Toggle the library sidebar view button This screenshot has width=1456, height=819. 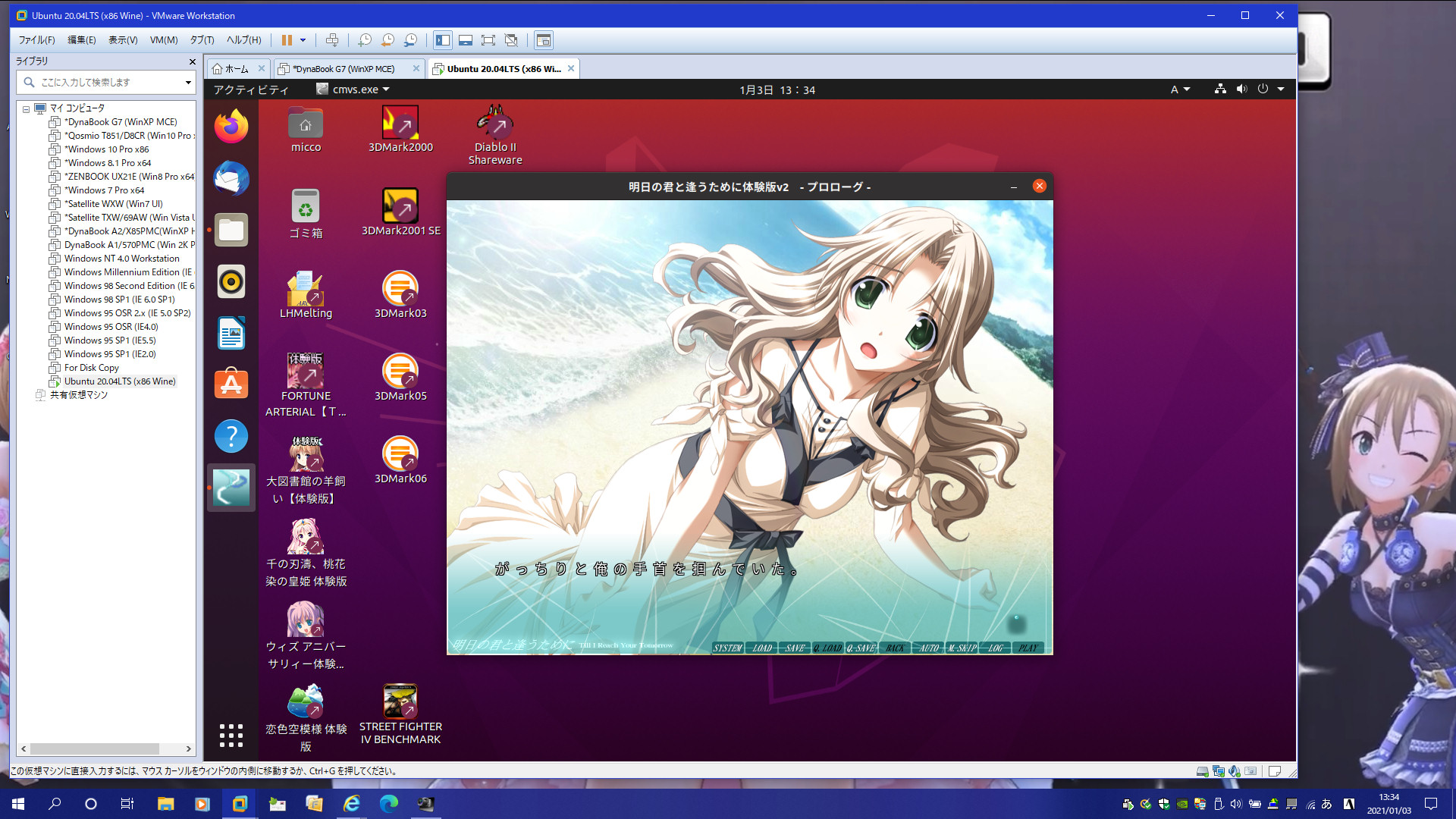coord(443,40)
